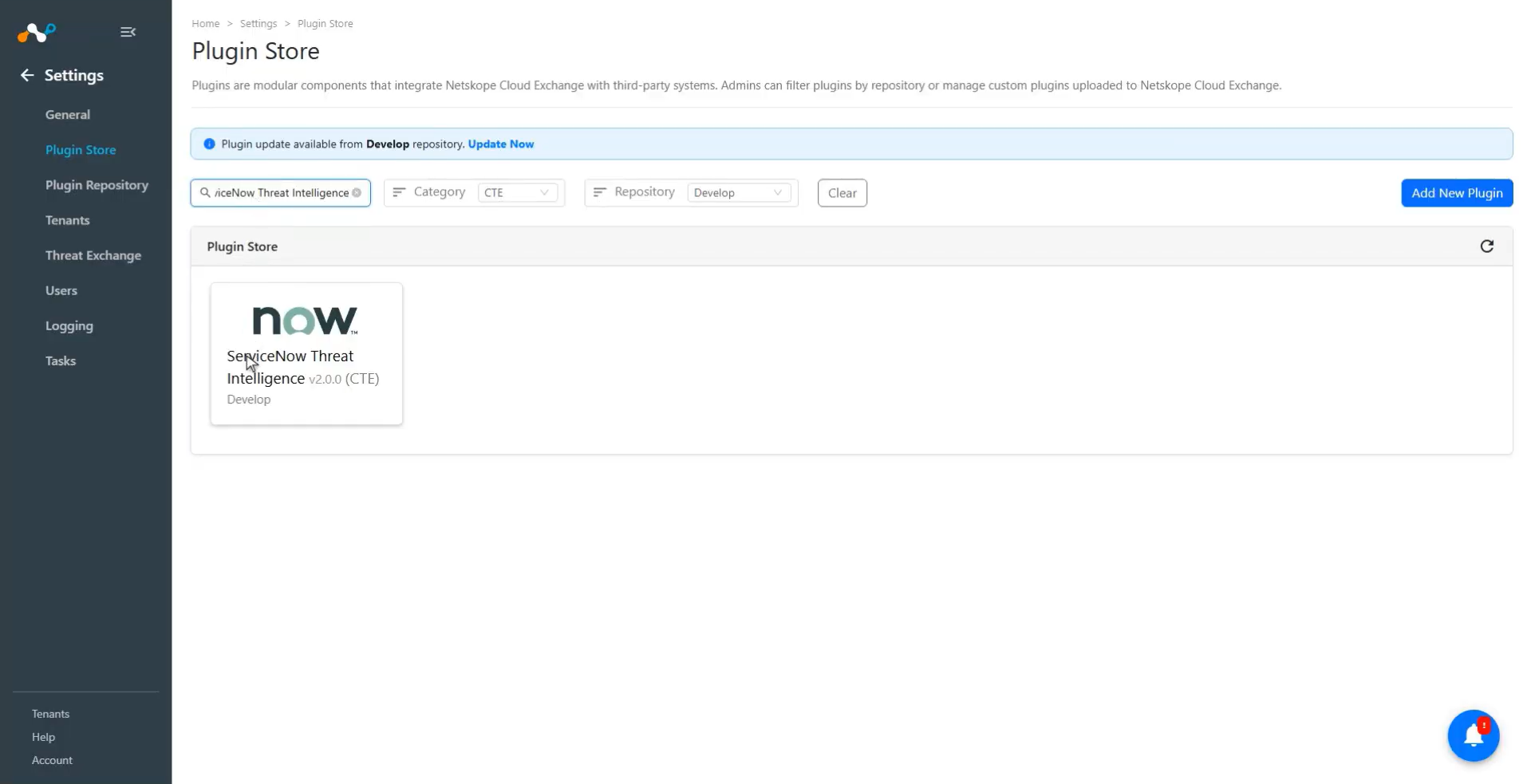Click the Plugin Store panel header text
Screen dimensions: 1531x784
pyautogui.click(x=243, y=246)
